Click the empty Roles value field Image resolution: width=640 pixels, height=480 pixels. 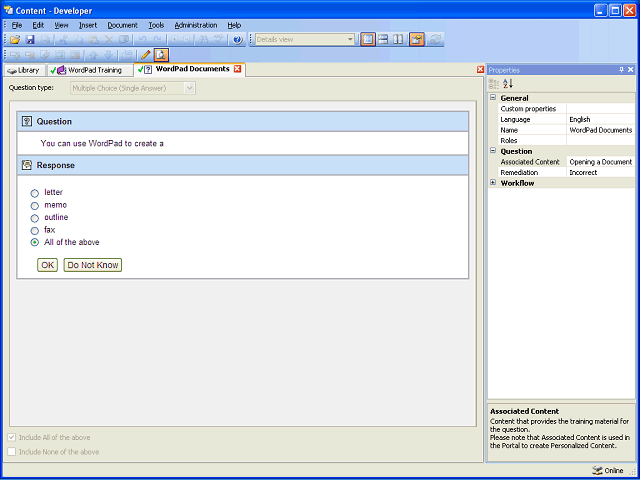pos(600,140)
